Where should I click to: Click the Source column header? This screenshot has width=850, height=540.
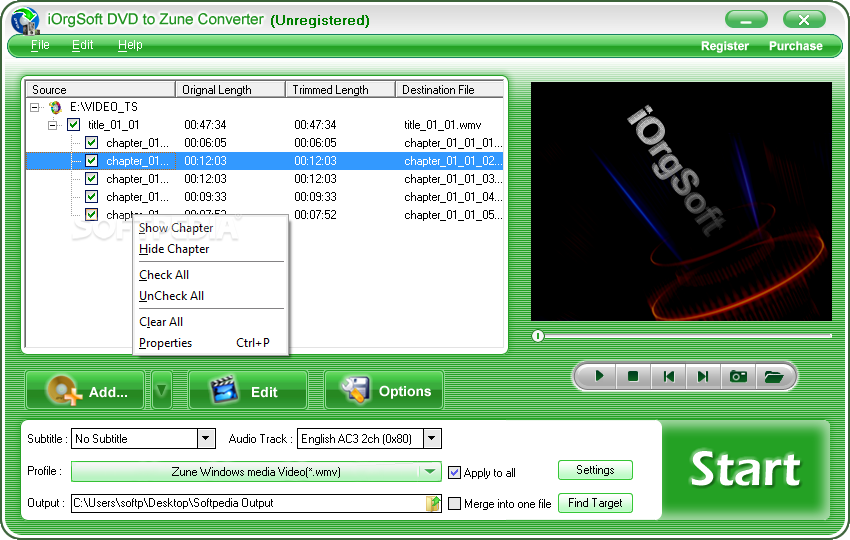(x=100, y=89)
